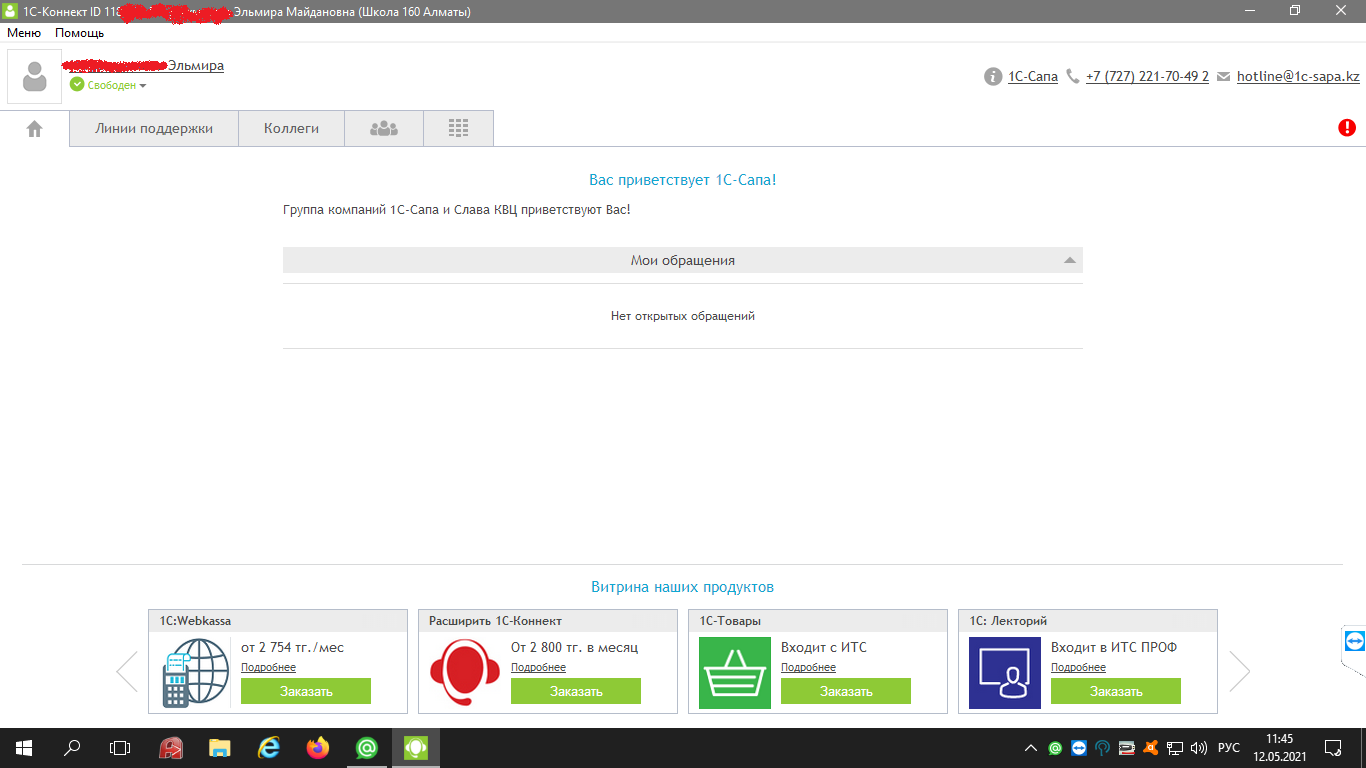The height and width of the screenshot is (768, 1366).
Task: Open Подробнее for 1C:Webkassa
Action: click(x=268, y=667)
